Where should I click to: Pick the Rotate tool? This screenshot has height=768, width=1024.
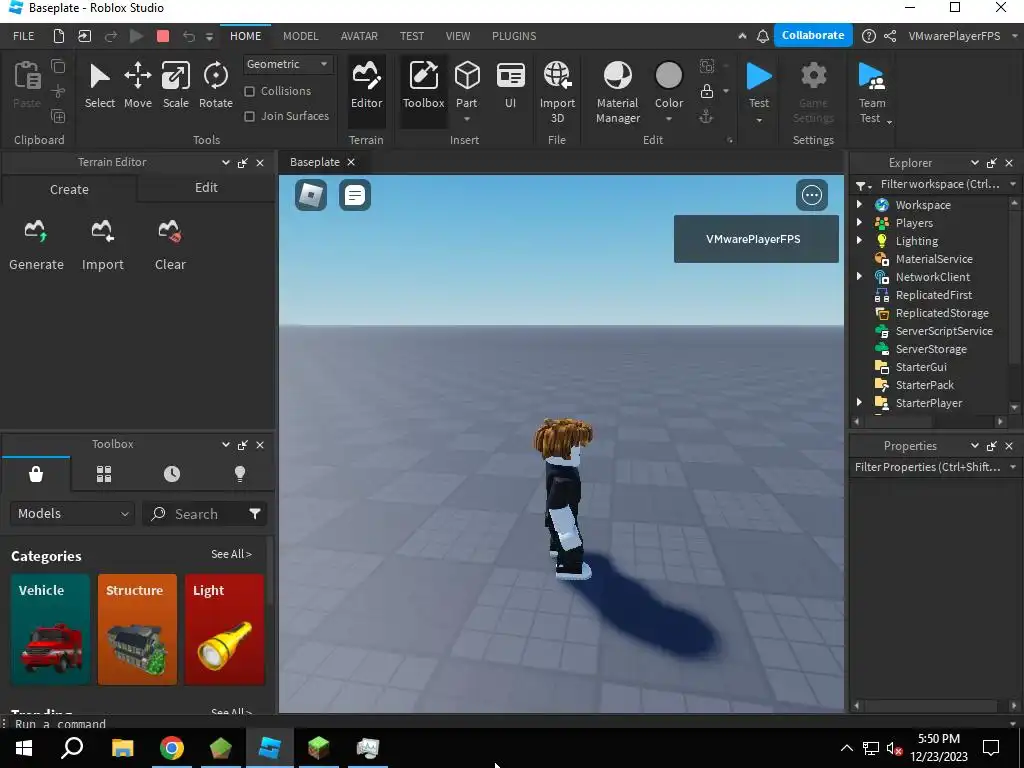[216, 85]
